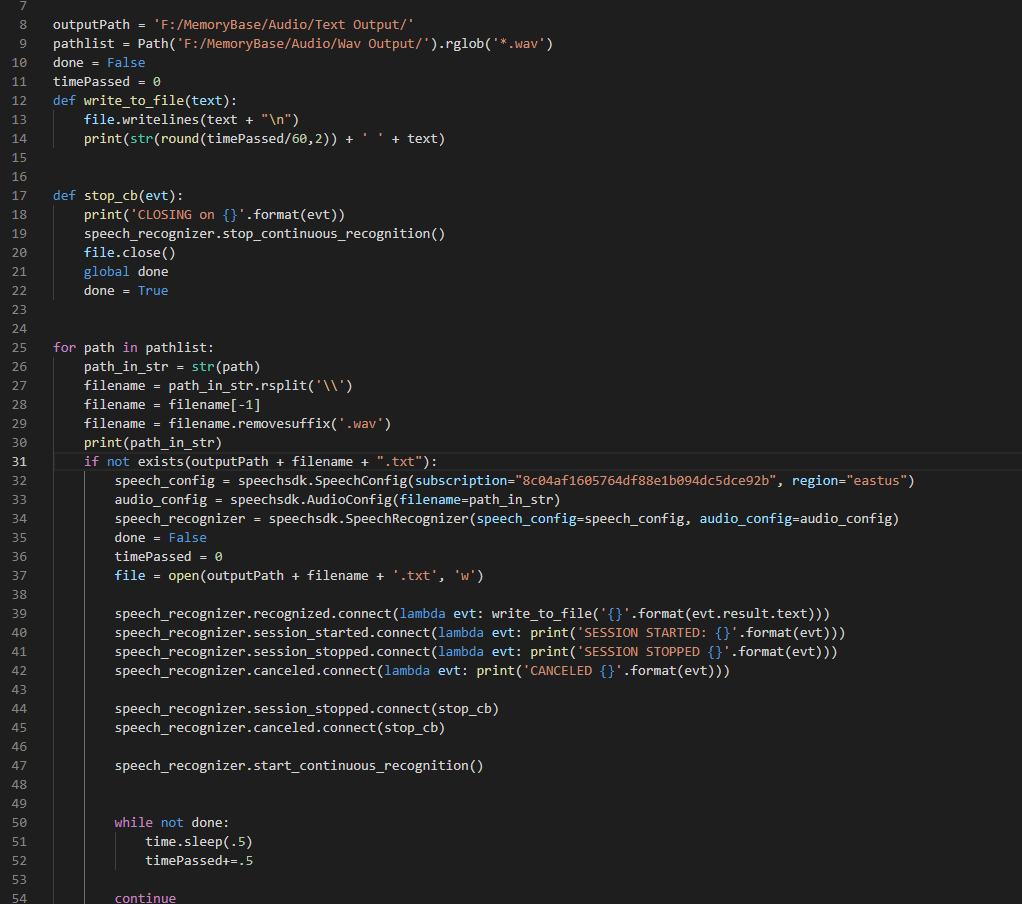Image resolution: width=1022 pixels, height=904 pixels.
Task: Click the True value on line 22
Action: pyautogui.click(x=153, y=291)
